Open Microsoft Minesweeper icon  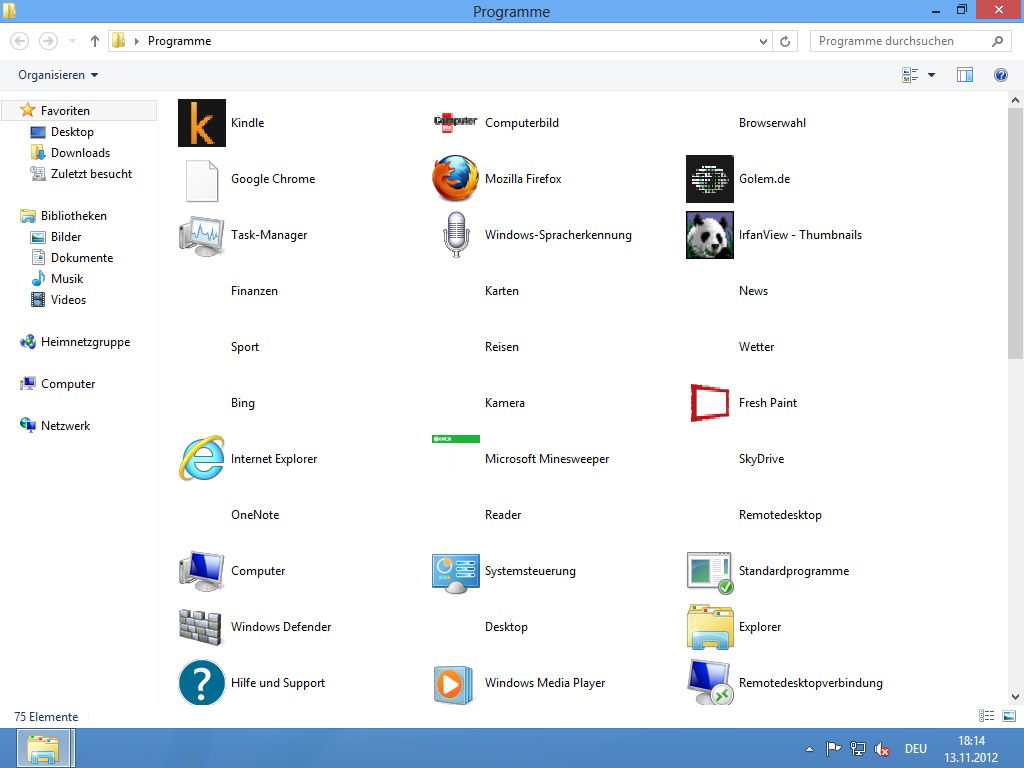(456, 439)
